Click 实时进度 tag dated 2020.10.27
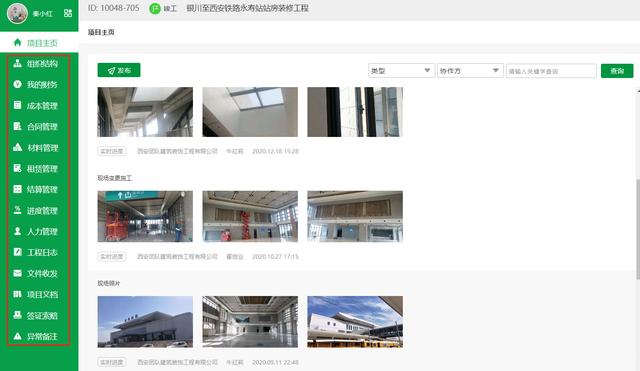Image resolution: width=640 pixels, height=371 pixels. [112, 256]
